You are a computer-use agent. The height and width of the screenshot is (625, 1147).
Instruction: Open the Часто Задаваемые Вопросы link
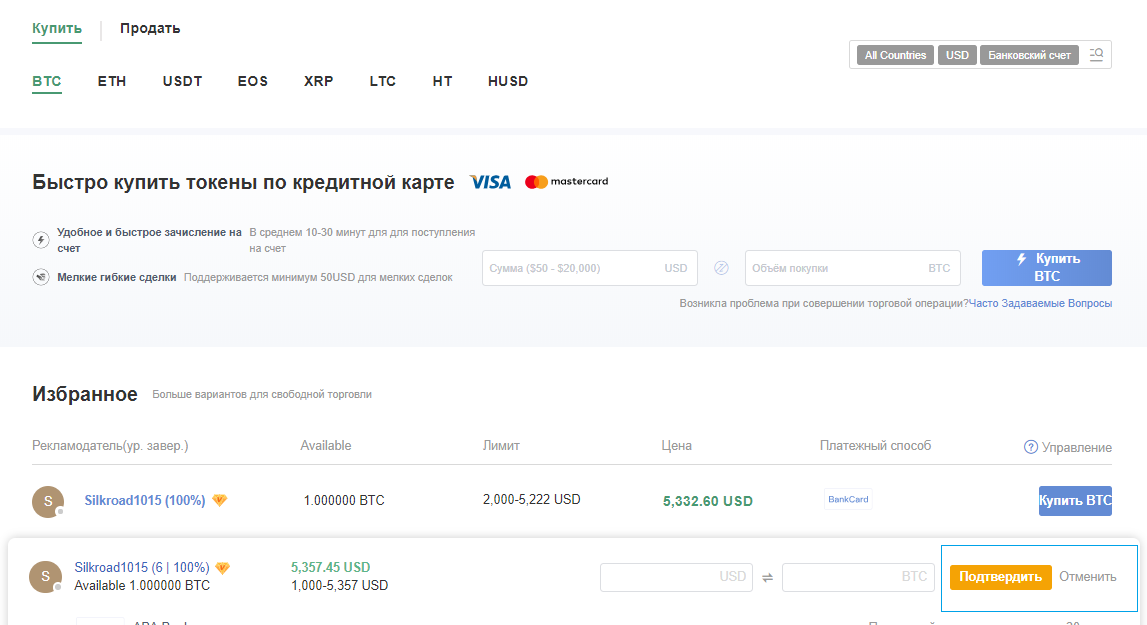coord(1040,303)
